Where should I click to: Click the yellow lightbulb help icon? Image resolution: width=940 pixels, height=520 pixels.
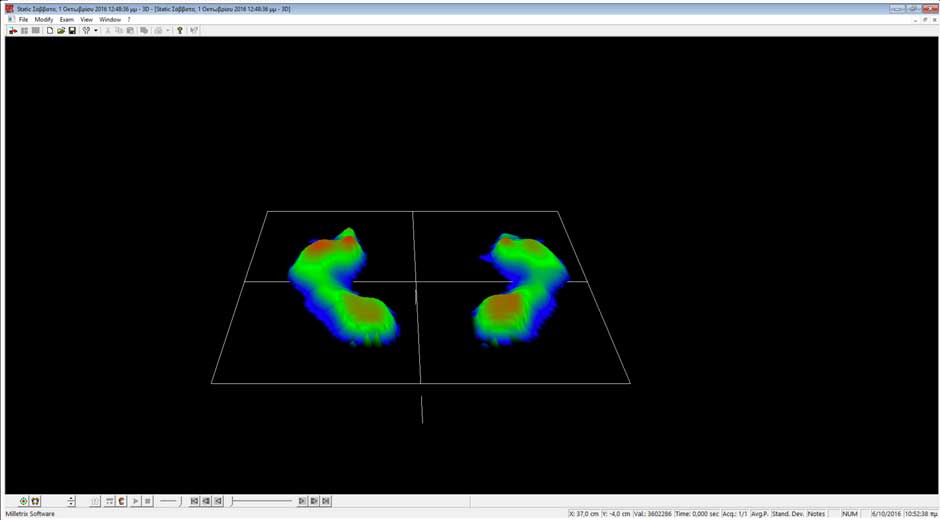180,31
